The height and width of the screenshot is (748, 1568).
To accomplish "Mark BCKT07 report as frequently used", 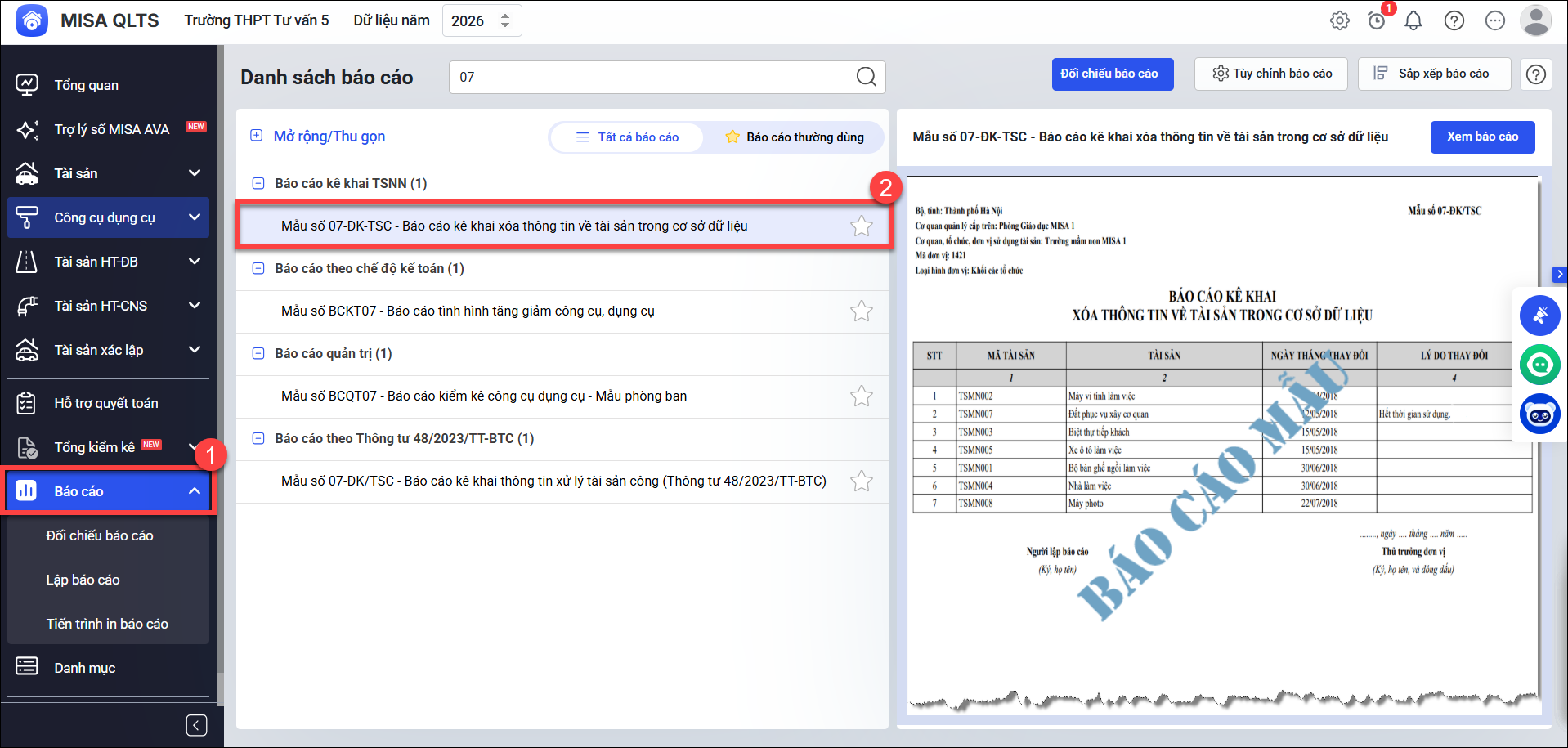I will coord(861,311).
